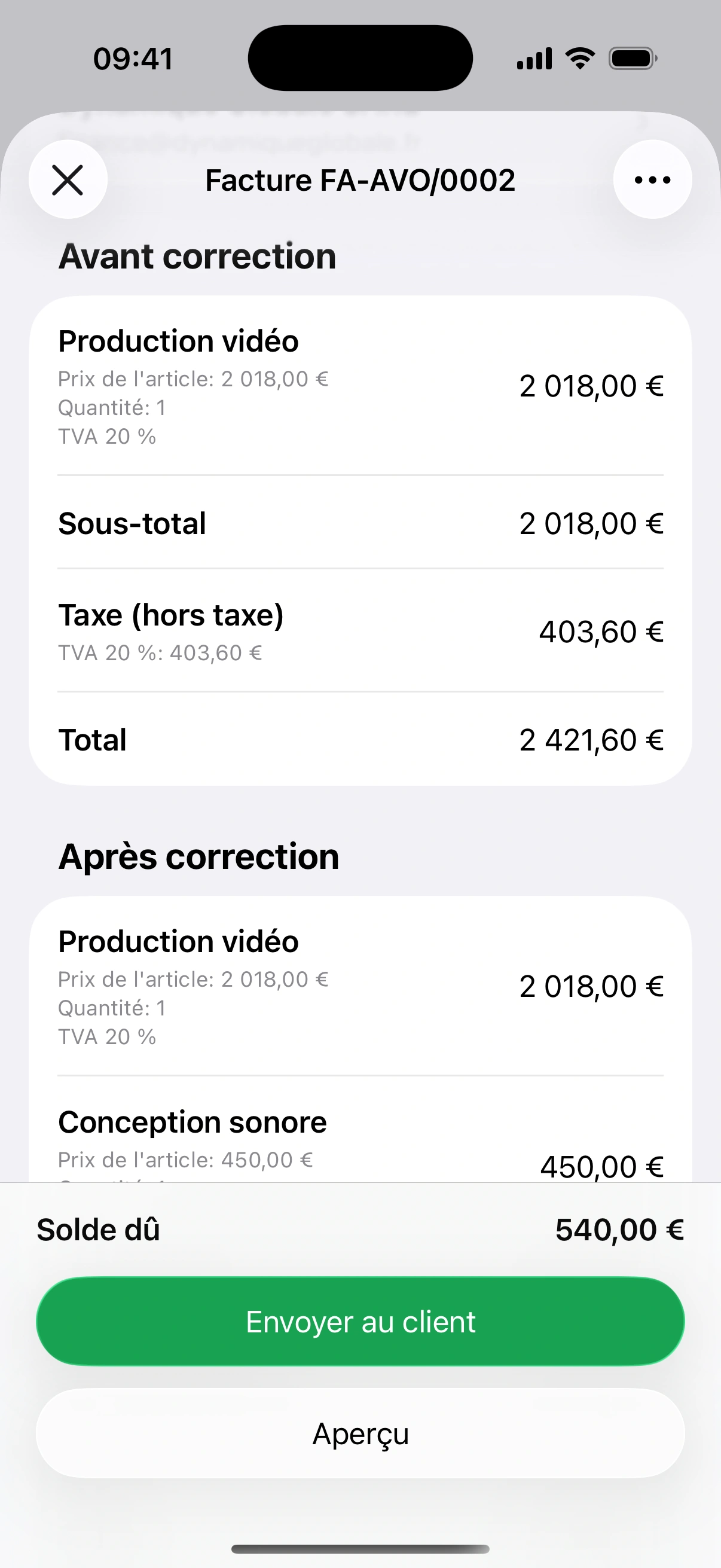Tap the Facture FA-AVO/0002 title
This screenshot has height=1568, width=721.
click(x=360, y=180)
